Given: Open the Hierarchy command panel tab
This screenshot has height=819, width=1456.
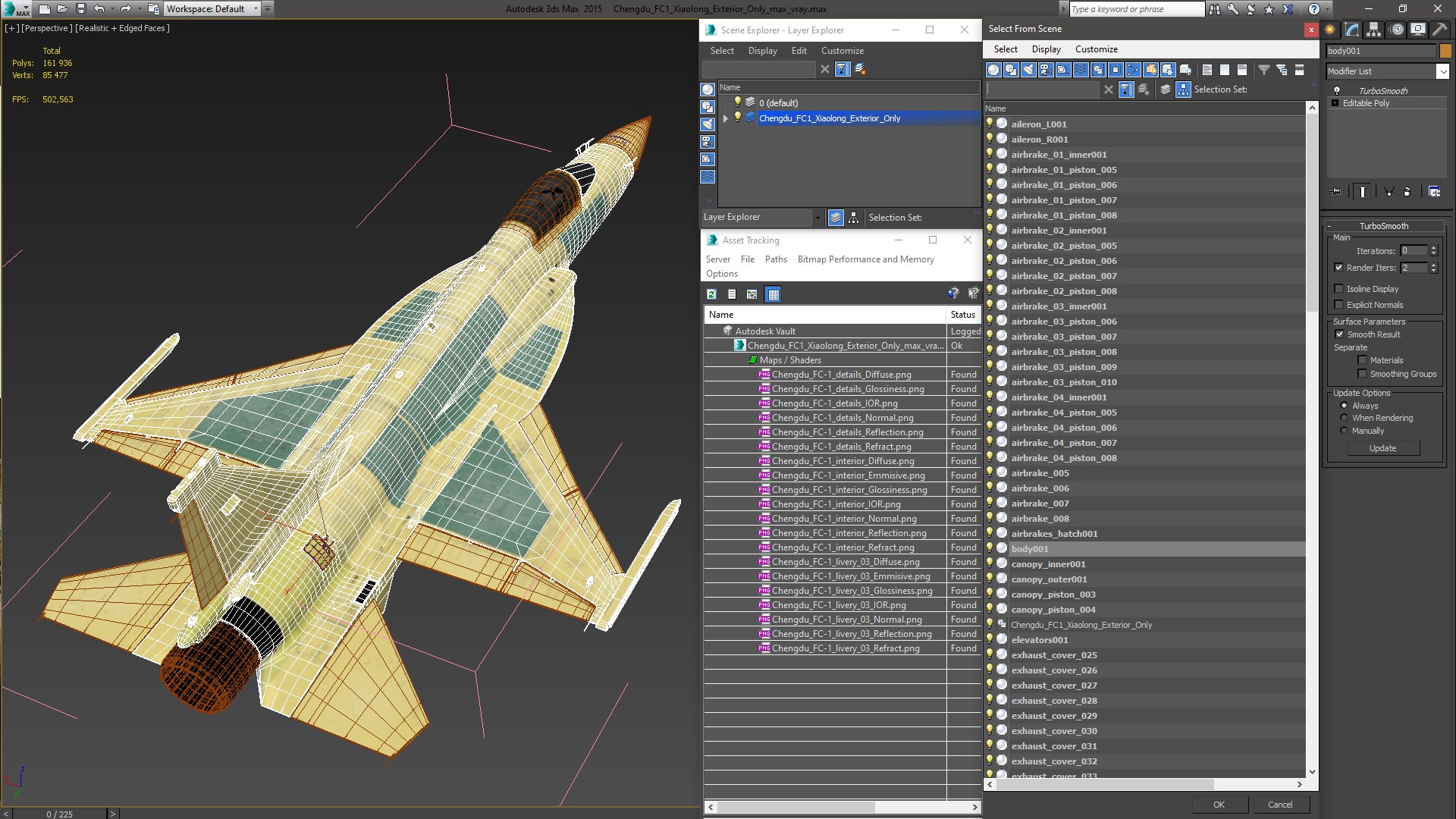Looking at the screenshot, I should (x=1374, y=30).
